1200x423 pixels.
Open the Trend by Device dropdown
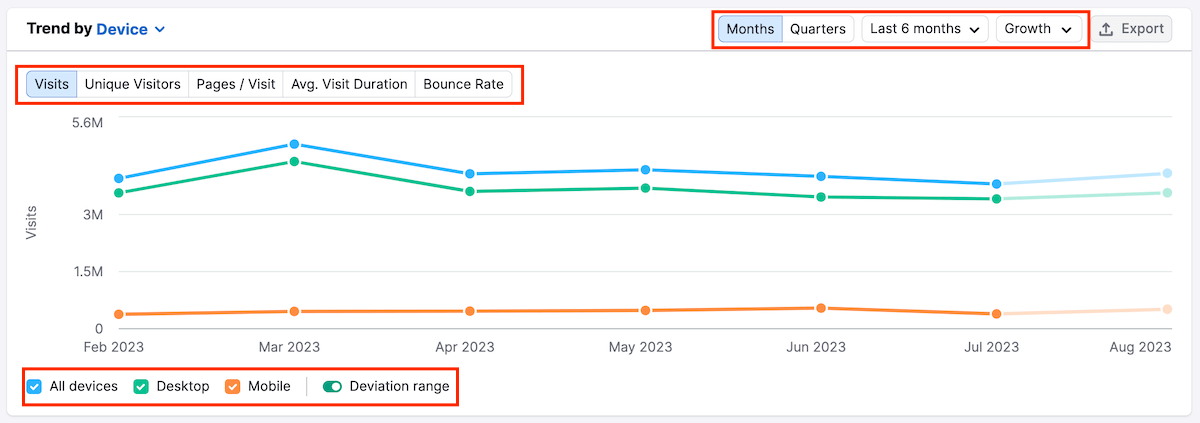[x=131, y=29]
